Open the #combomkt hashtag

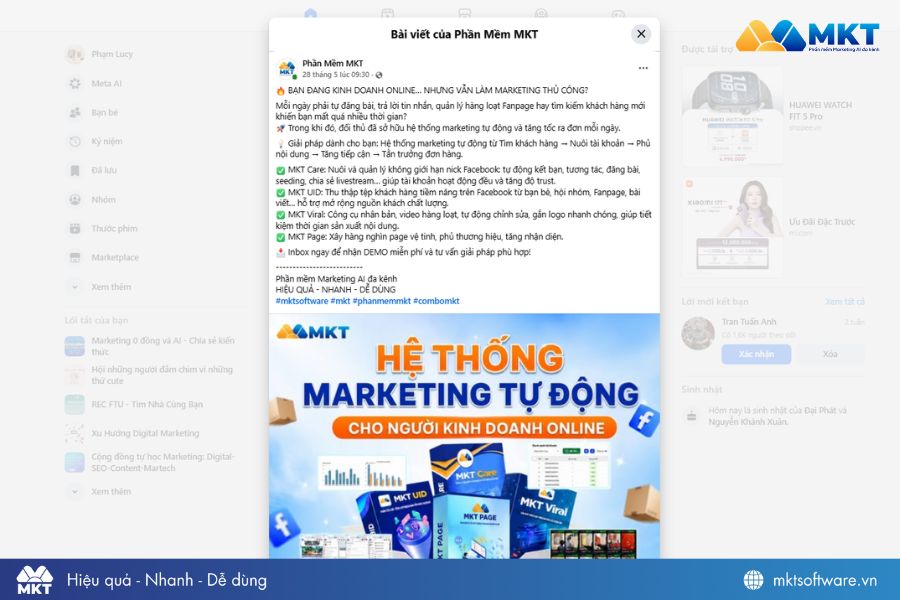coord(436,301)
